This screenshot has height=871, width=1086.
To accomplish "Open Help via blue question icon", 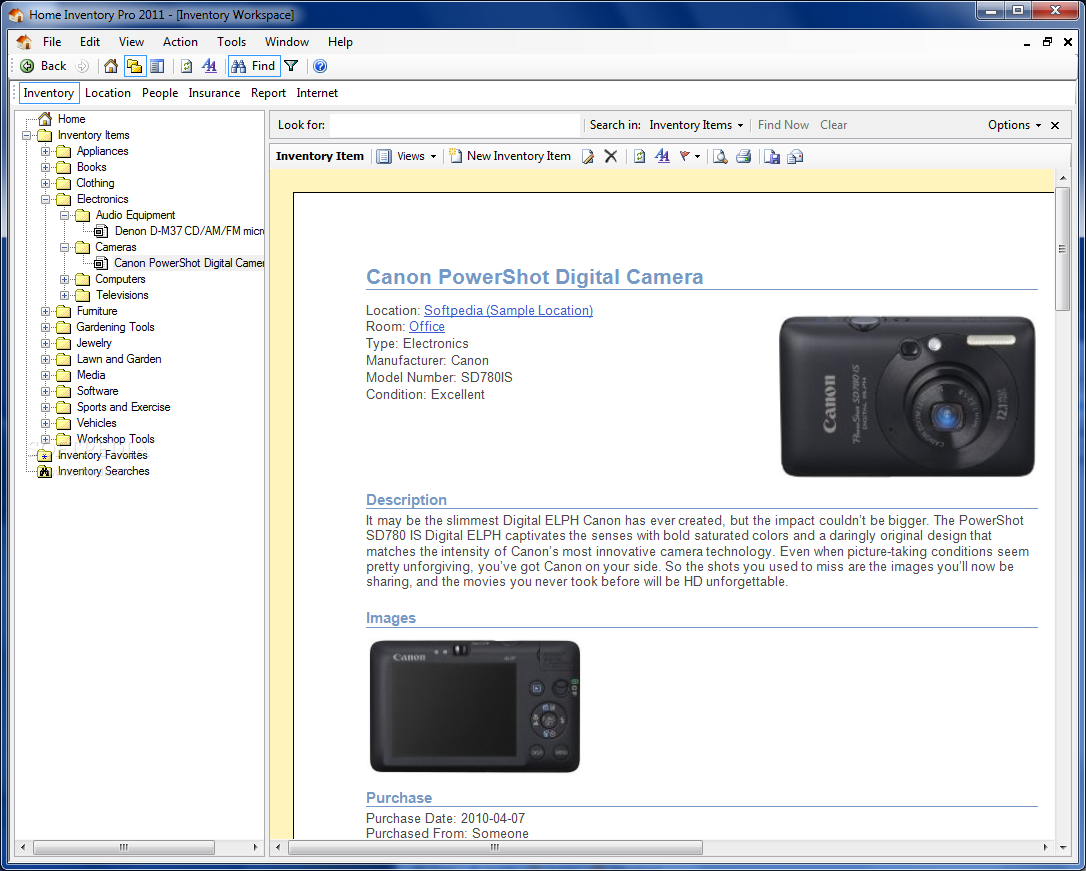I will (x=320, y=66).
